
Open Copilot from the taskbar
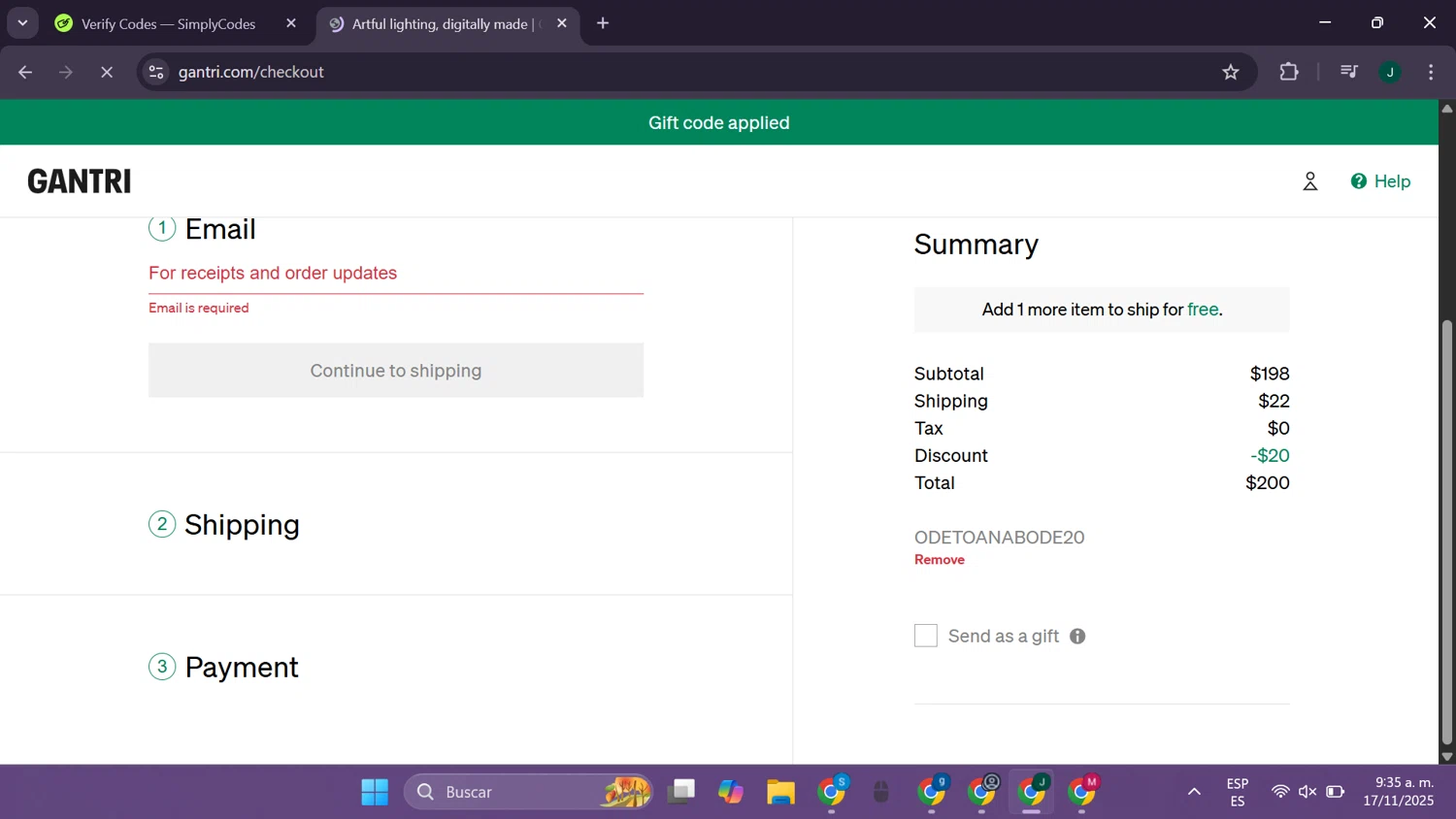731,792
